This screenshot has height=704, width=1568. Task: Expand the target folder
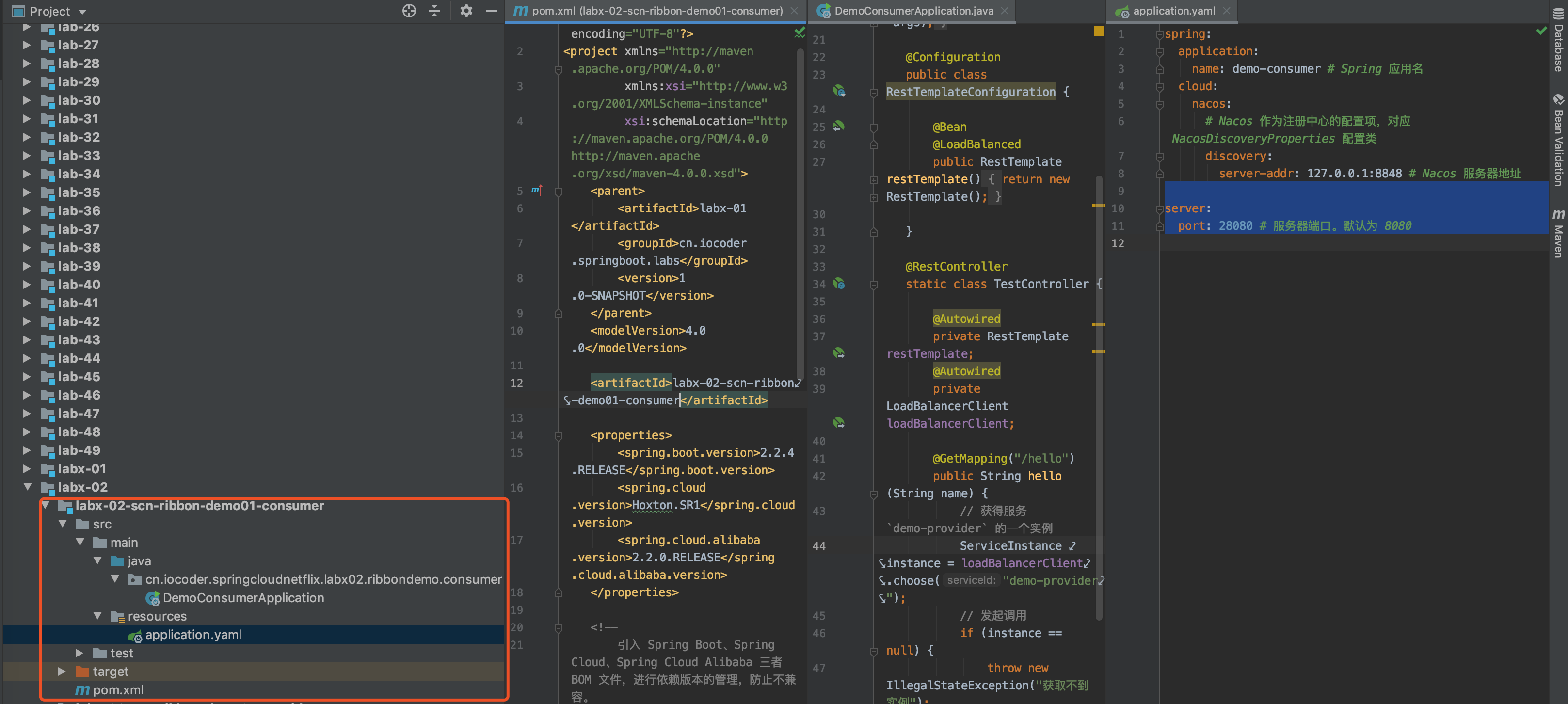62,671
